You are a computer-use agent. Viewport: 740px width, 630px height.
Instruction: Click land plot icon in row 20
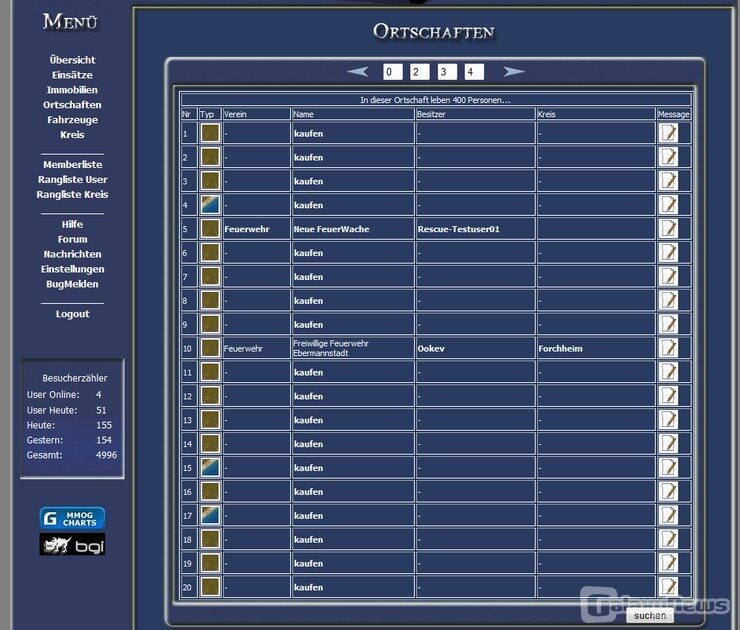[210, 587]
